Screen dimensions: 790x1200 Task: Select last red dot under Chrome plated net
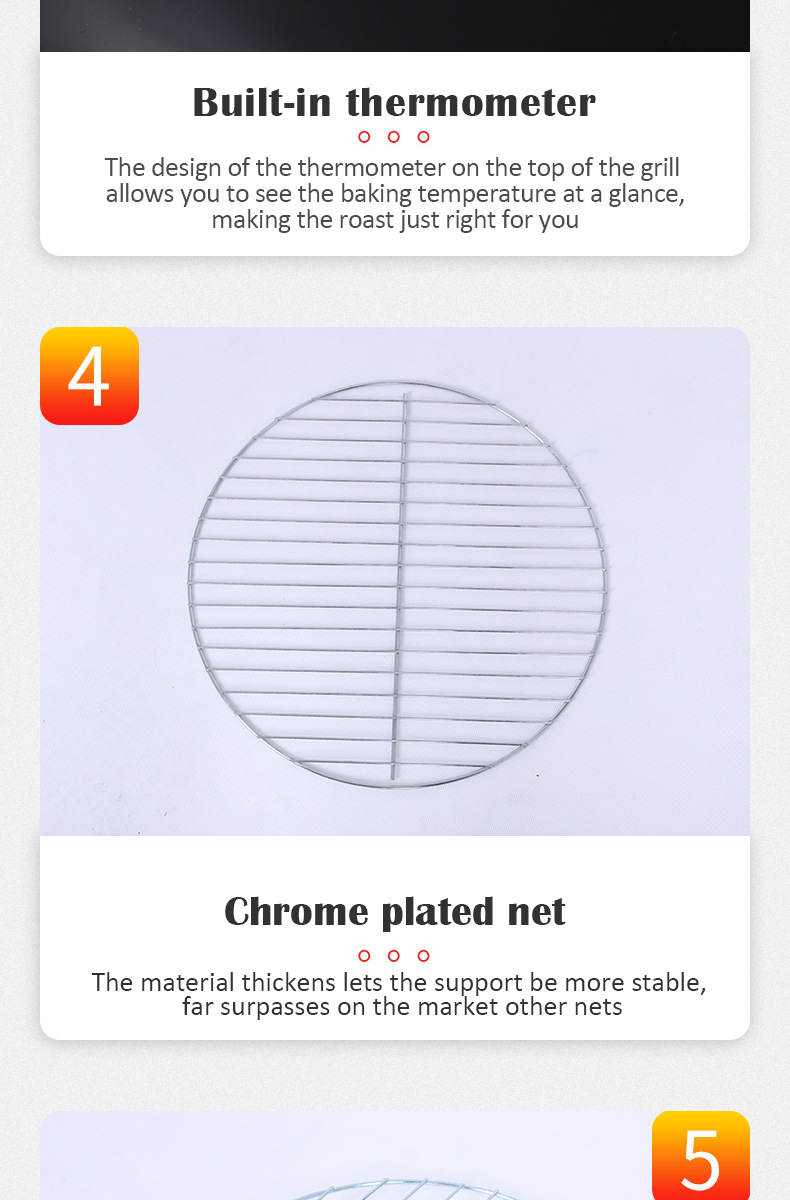click(424, 956)
